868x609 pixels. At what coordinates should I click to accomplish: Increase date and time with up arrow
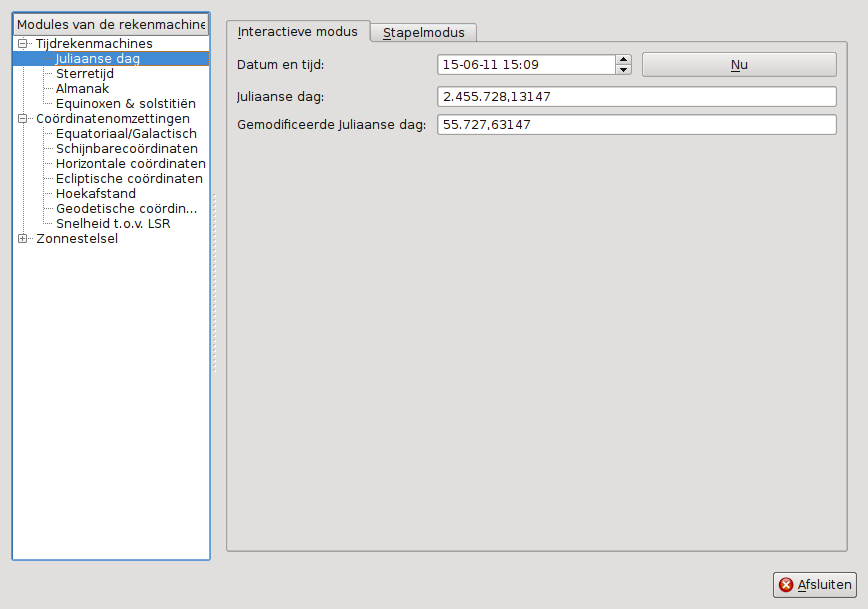(624, 60)
